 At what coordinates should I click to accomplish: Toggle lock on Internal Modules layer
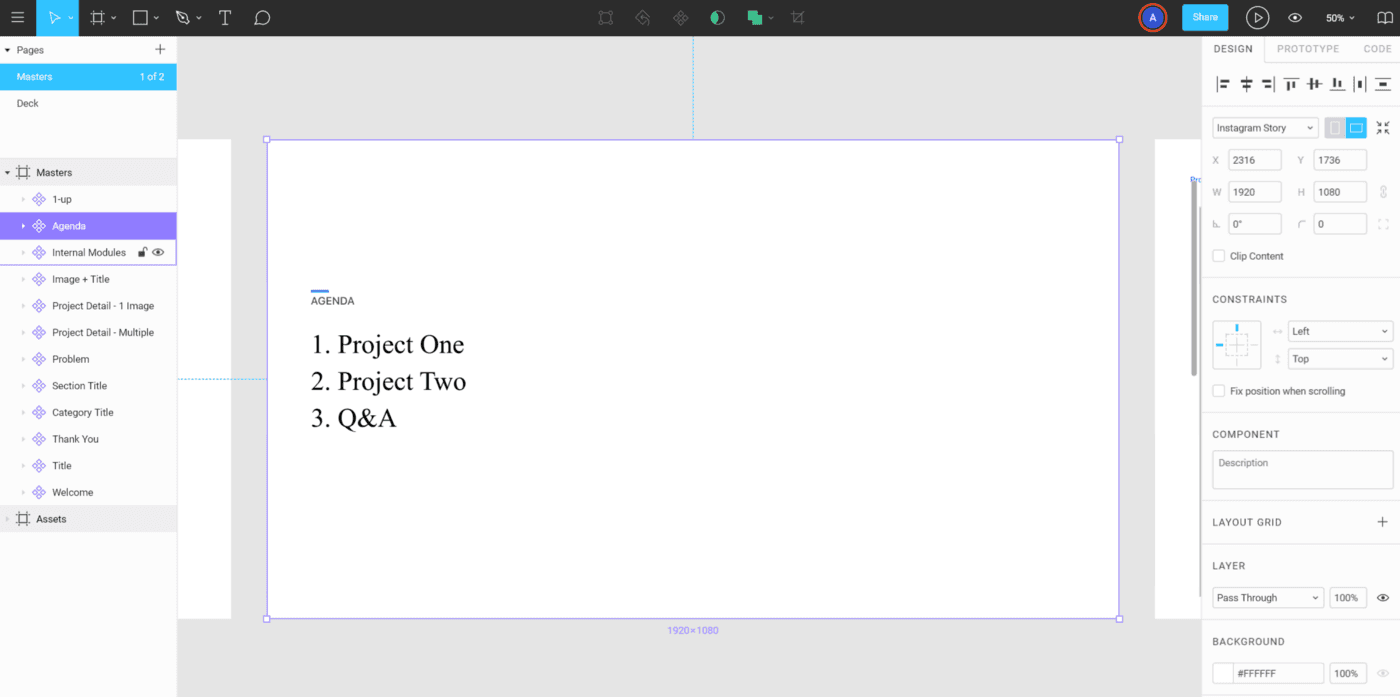[142, 253]
